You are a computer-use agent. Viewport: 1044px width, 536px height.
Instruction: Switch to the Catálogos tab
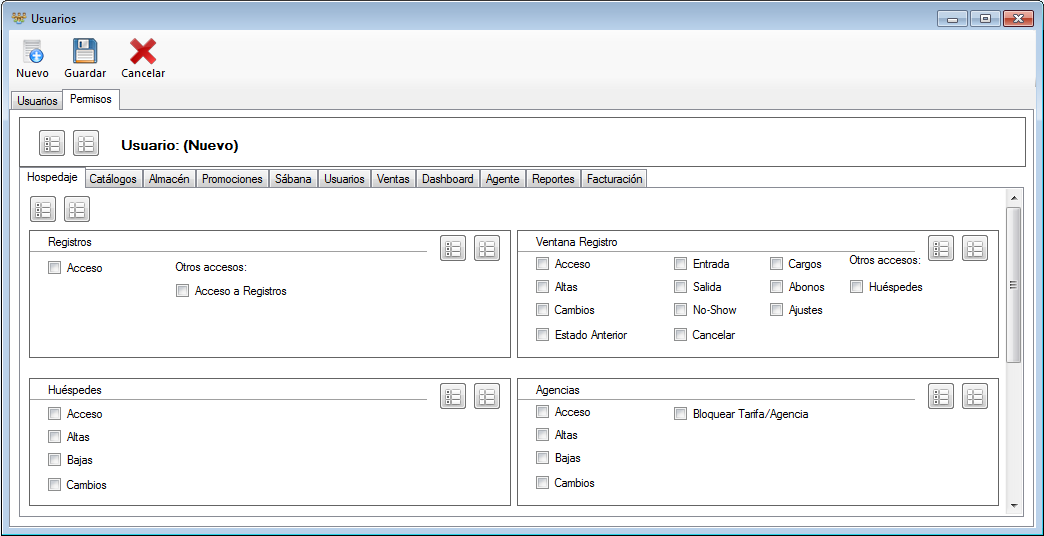tap(113, 179)
